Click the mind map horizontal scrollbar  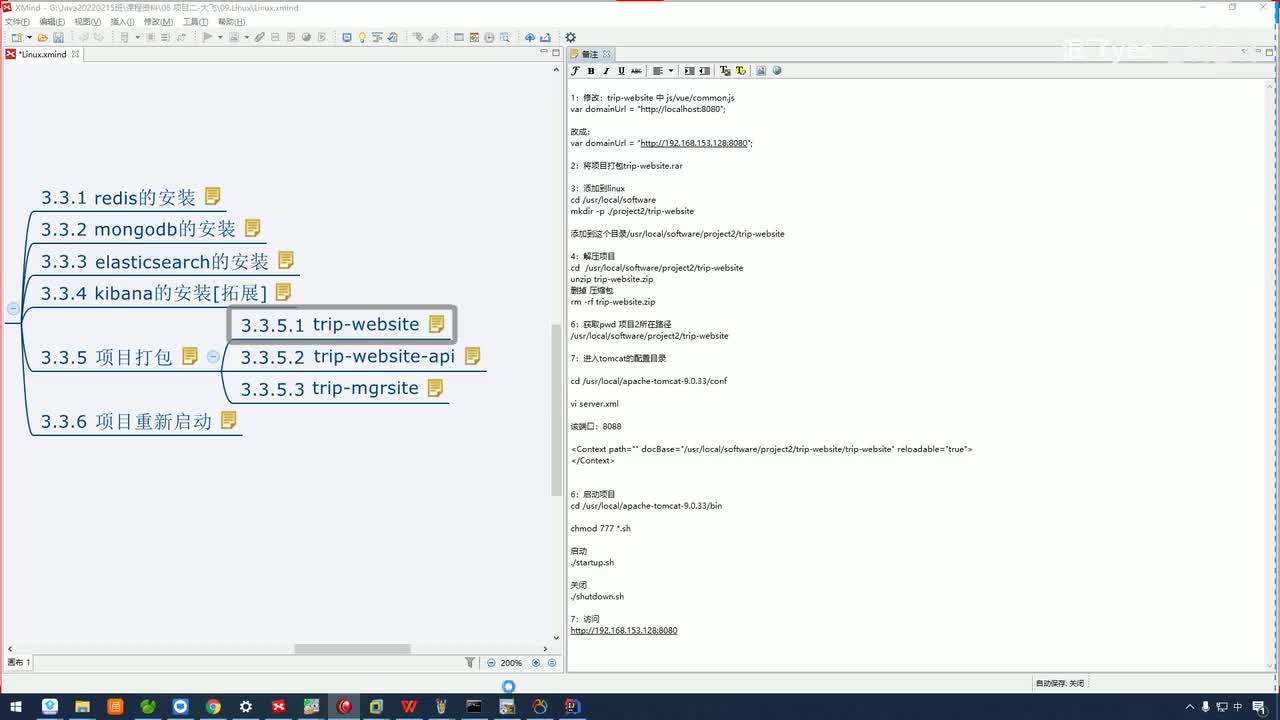click(x=352, y=649)
